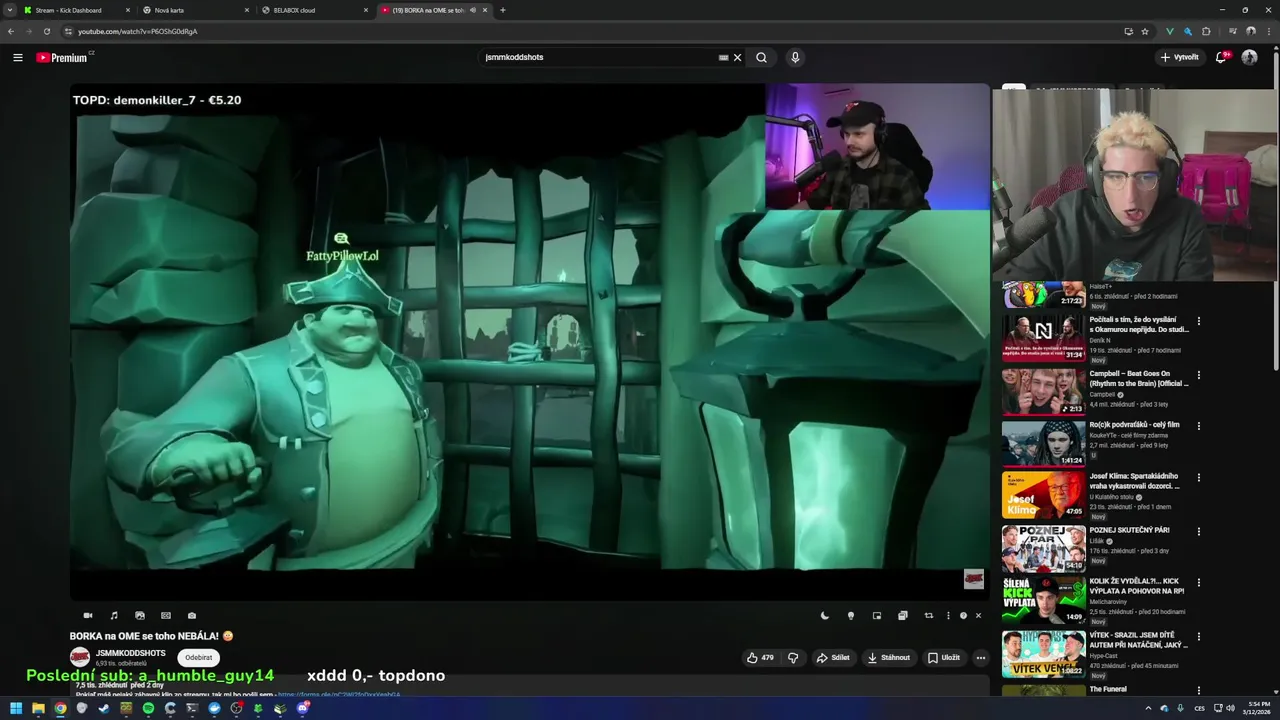Screen dimensions: 1280x720
Task: Click the picture icon below player
Action: [x=140, y=615]
